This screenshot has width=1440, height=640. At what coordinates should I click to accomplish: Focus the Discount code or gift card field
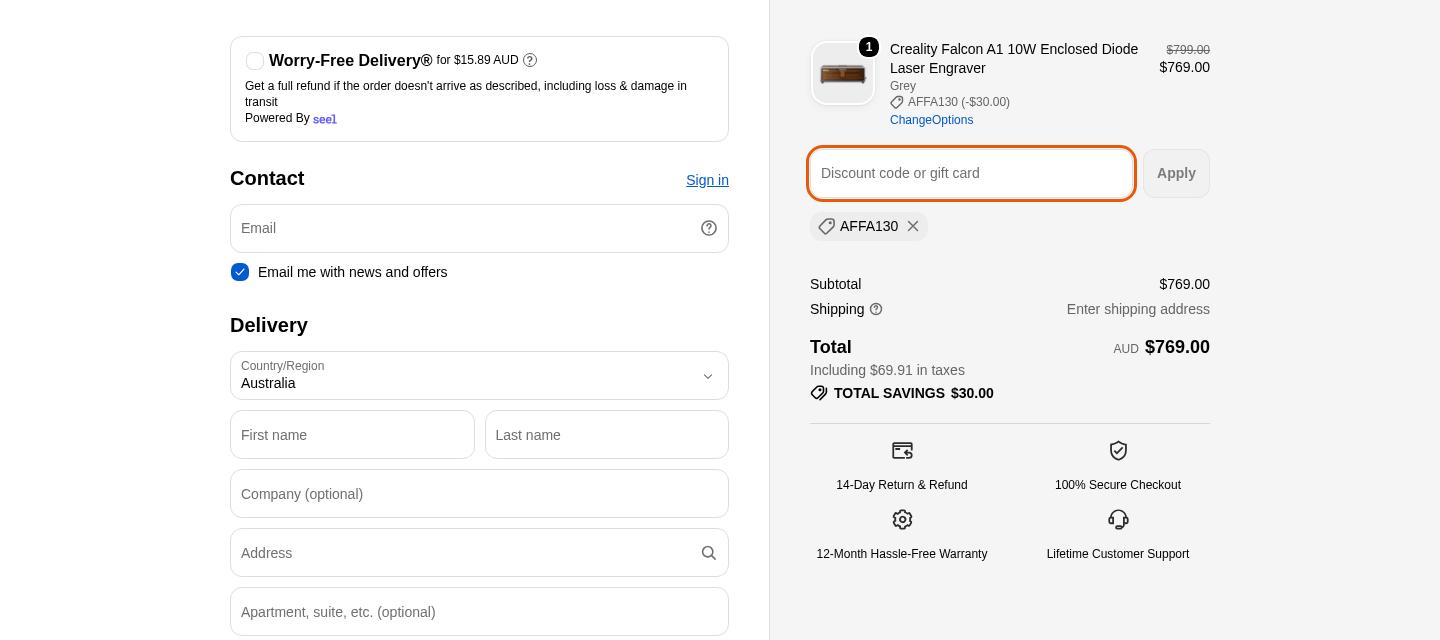click(x=971, y=173)
